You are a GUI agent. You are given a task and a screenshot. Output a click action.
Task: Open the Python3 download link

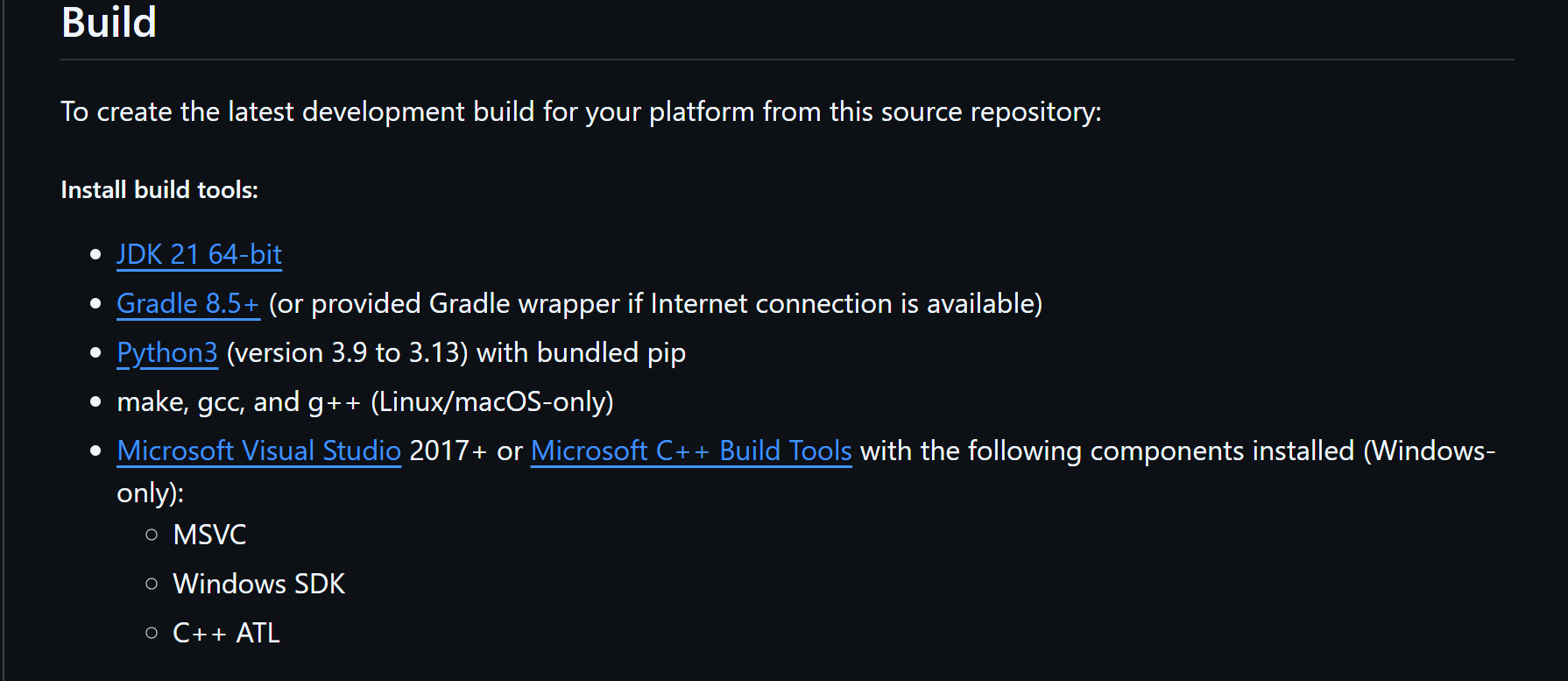[x=167, y=352]
